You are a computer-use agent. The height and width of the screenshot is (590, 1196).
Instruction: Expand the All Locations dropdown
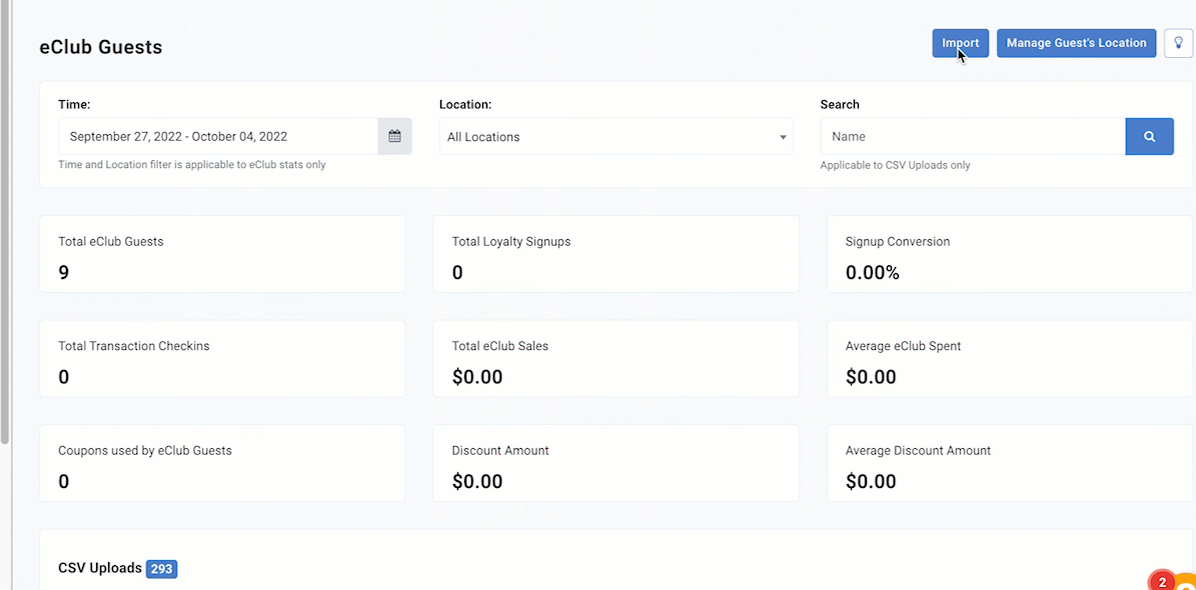click(x=616, y=137)
